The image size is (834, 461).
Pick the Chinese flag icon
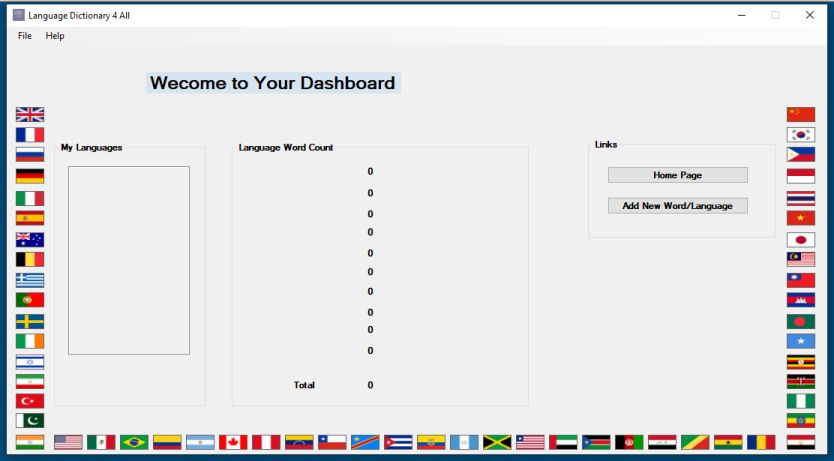pos(800,114)
